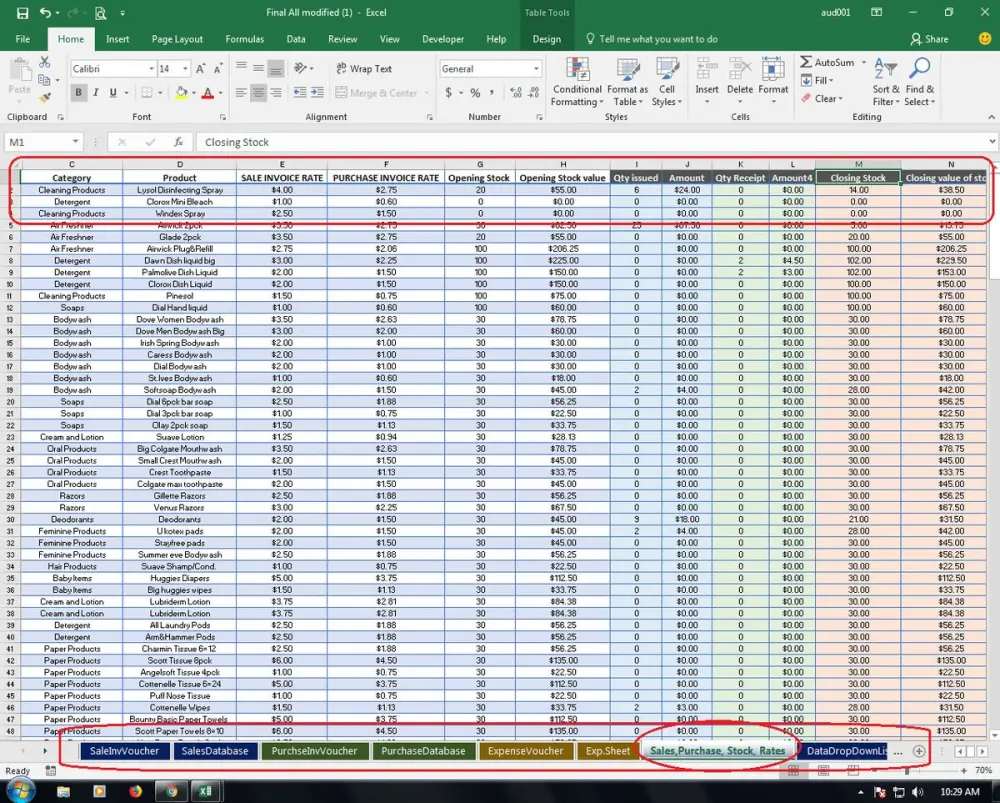1000x803 pixels.
Task: Click the Save icon in quick access toolbar
Action: tap(22, 13)
